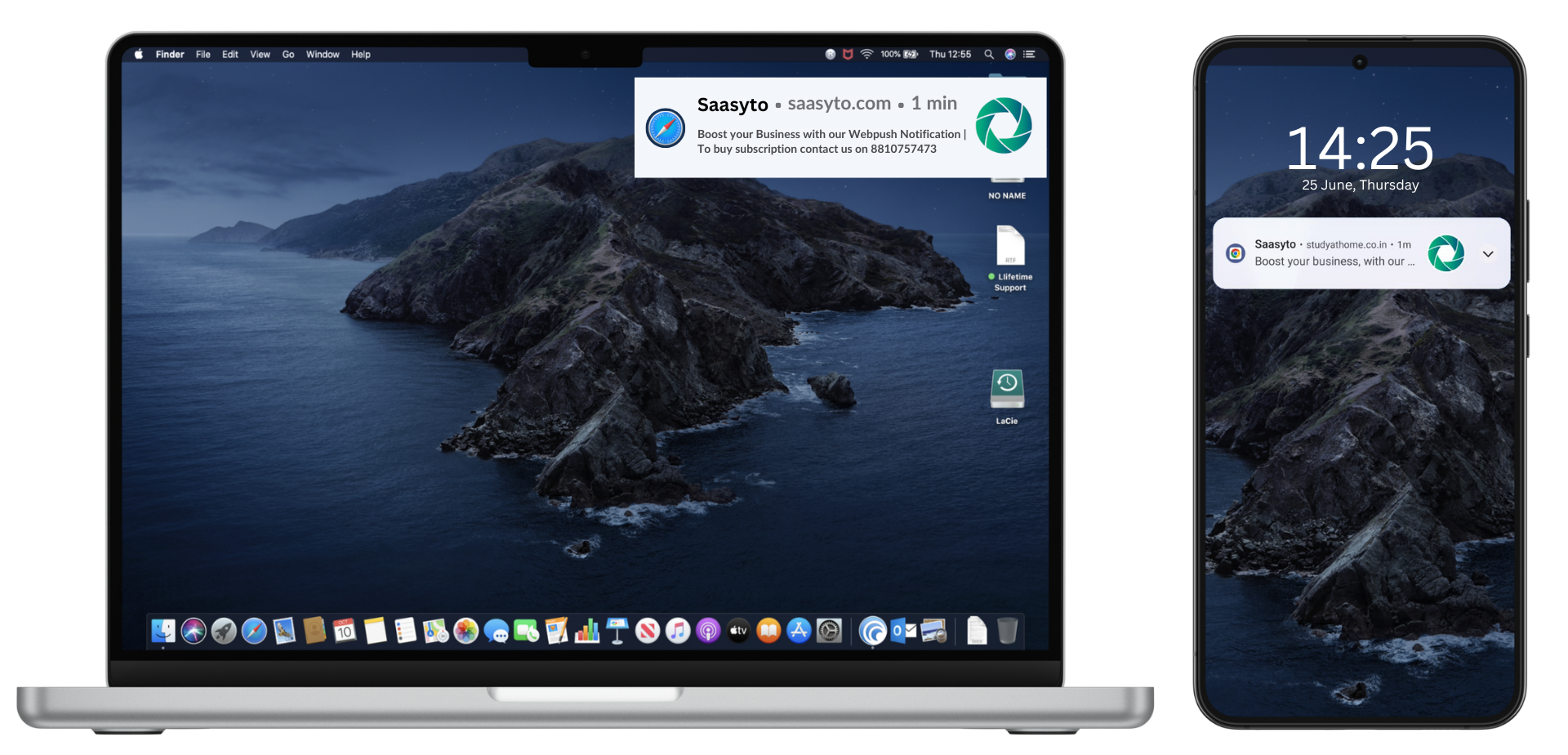Open News app in the dock

tap(648, 631)
